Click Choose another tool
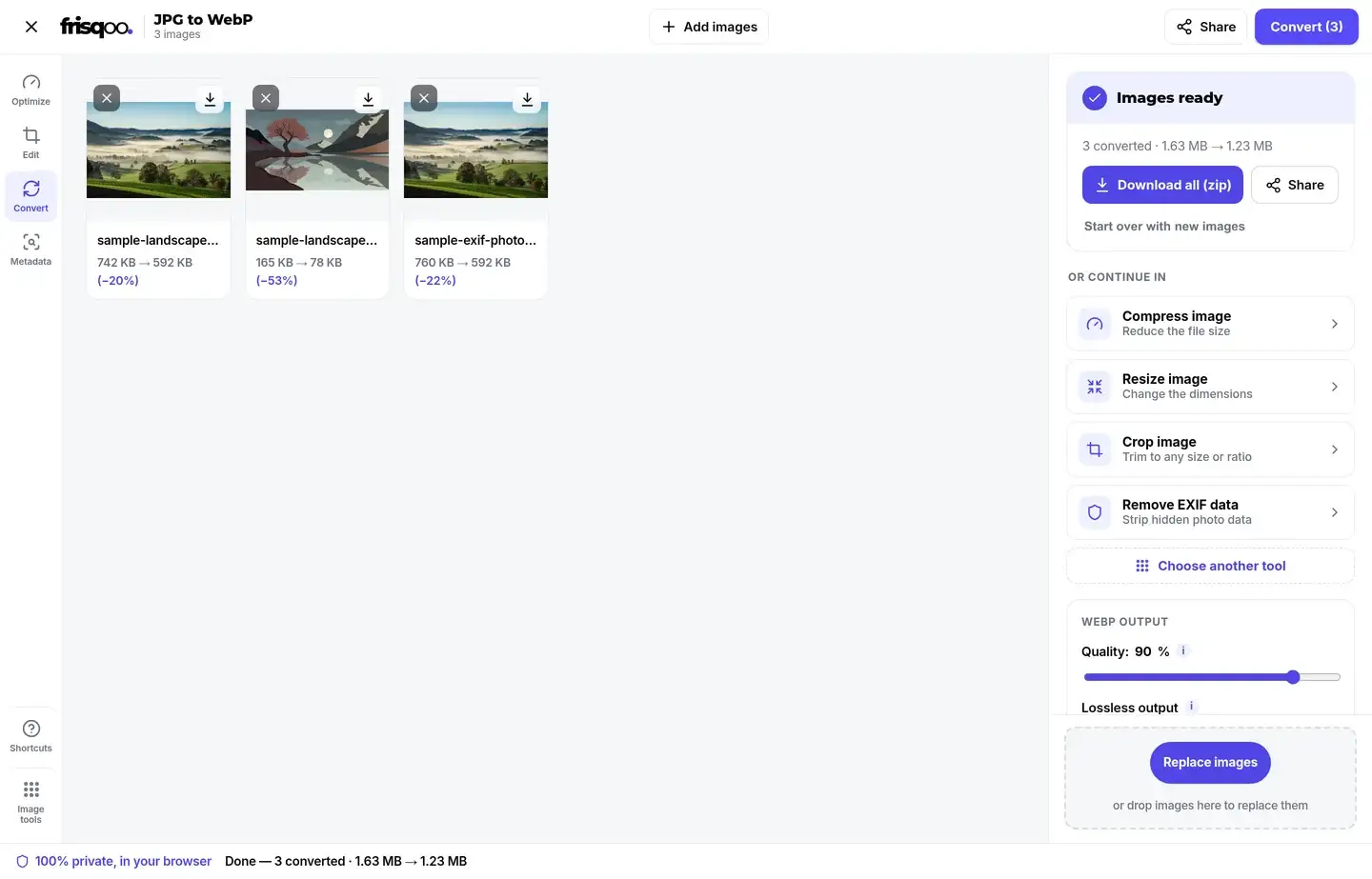Viewport: 1372px width, 879px height. coord(1210,566)
